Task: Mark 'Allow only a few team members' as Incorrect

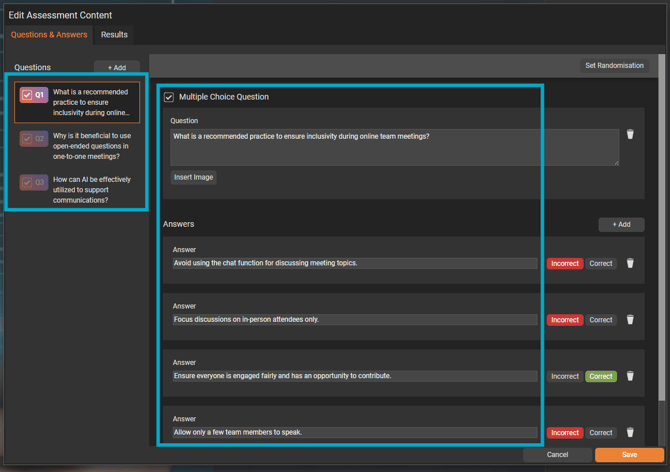Action: point(564,433)
